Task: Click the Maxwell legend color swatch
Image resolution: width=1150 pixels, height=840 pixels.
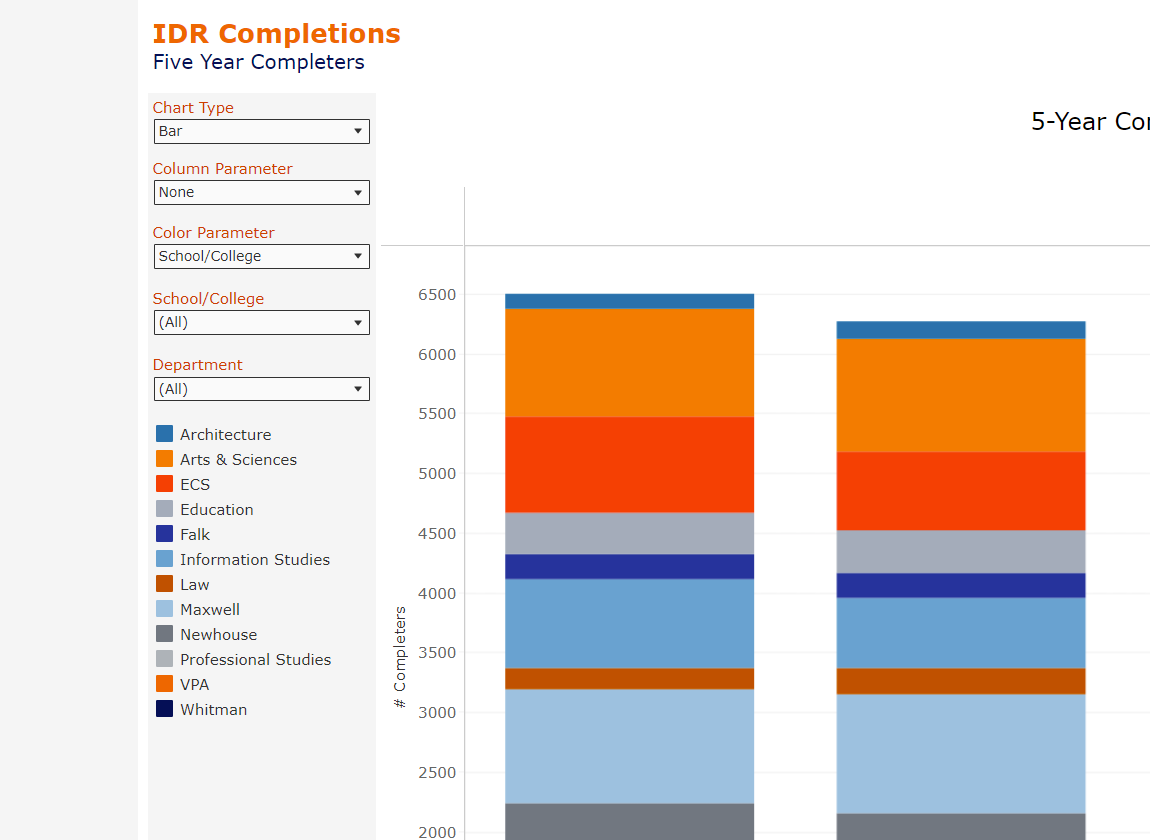Action: pyautogui.click(x=164, y=608)
